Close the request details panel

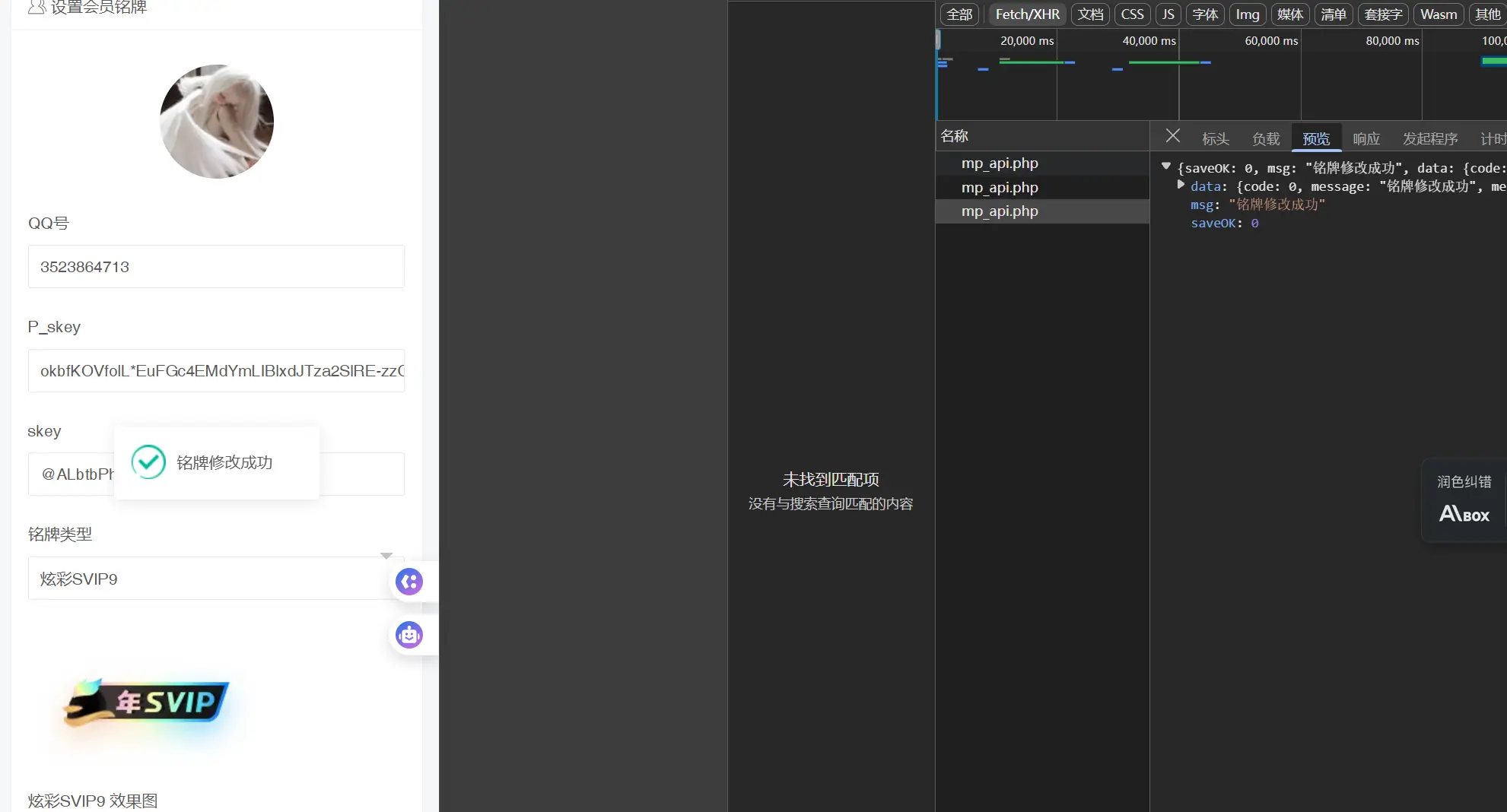[1172, 136]
